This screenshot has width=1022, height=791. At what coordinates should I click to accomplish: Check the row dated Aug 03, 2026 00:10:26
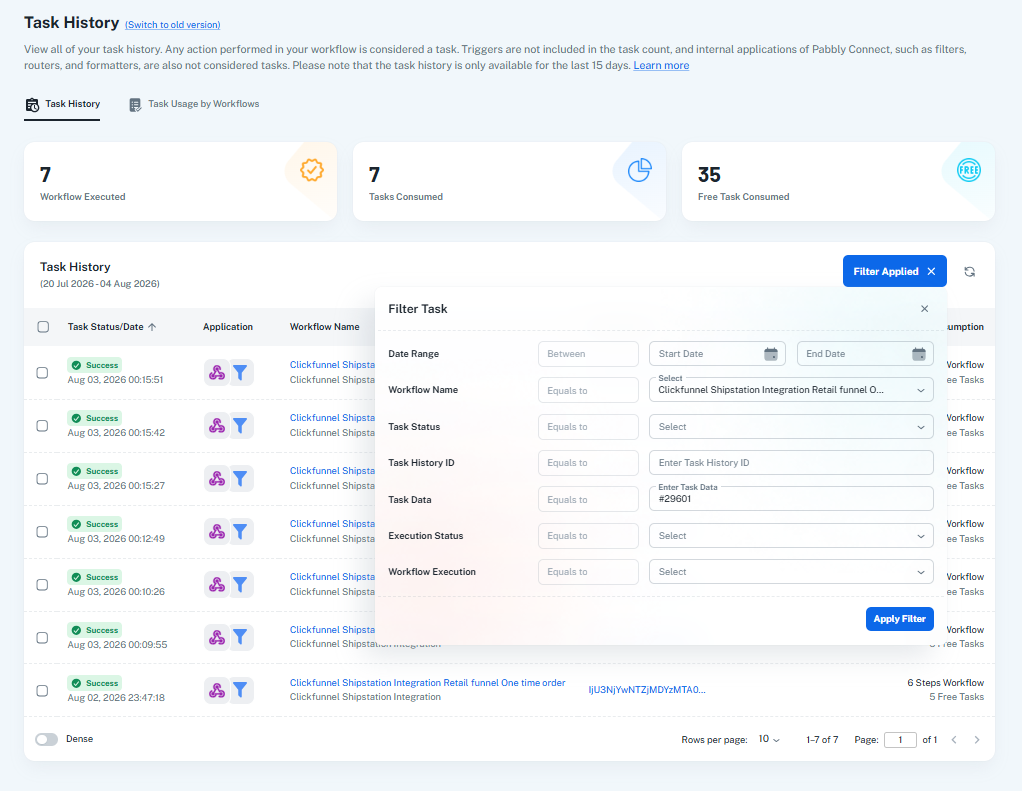(x=42, y=584)
